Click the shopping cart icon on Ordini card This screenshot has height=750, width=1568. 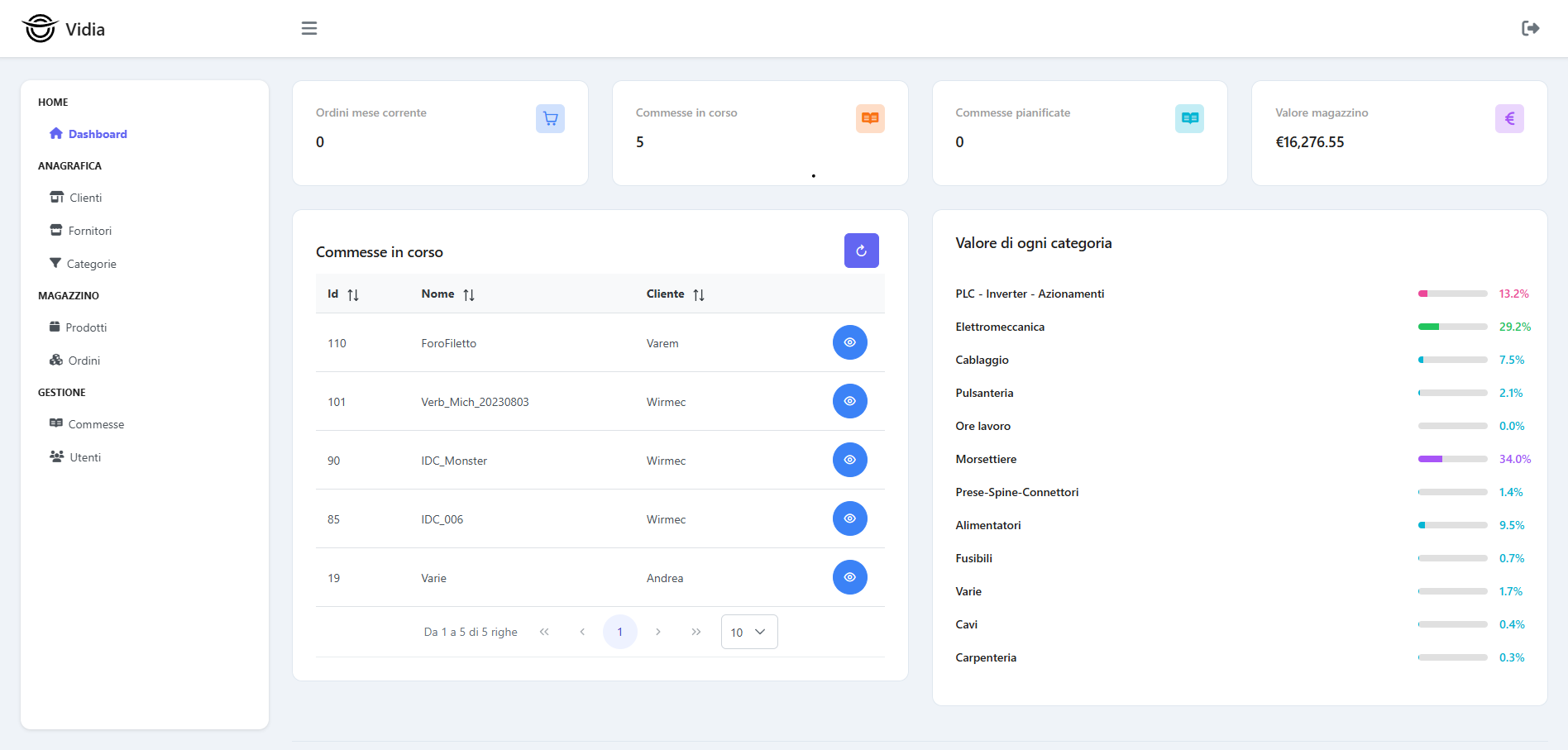[x=550, y=119]
